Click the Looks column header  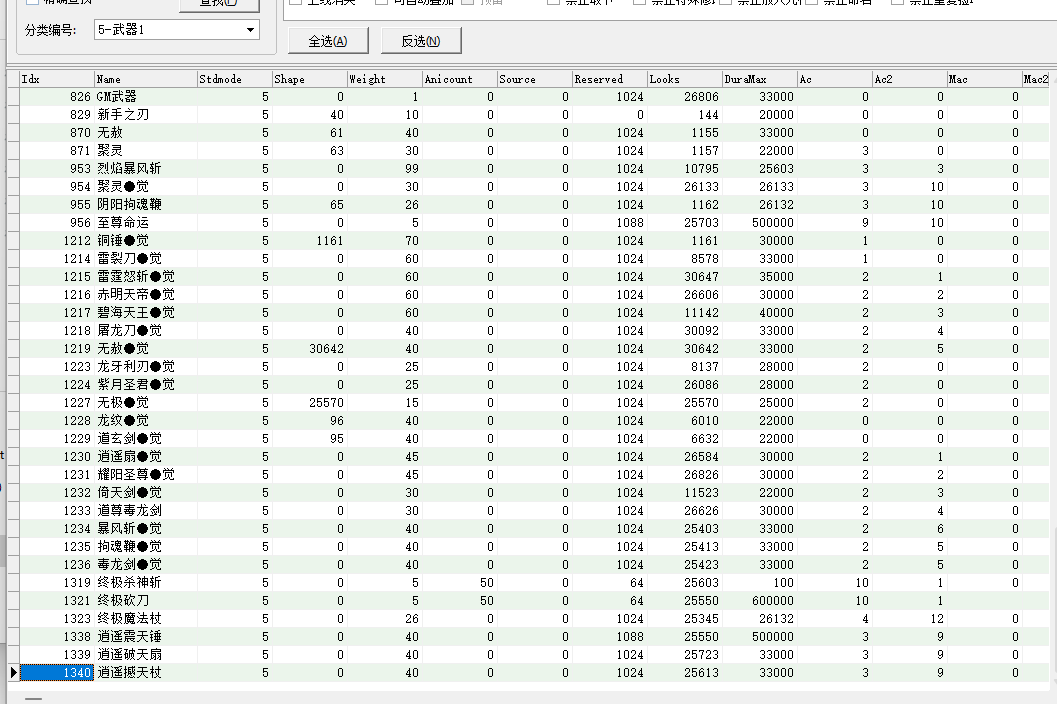[683, 79]
